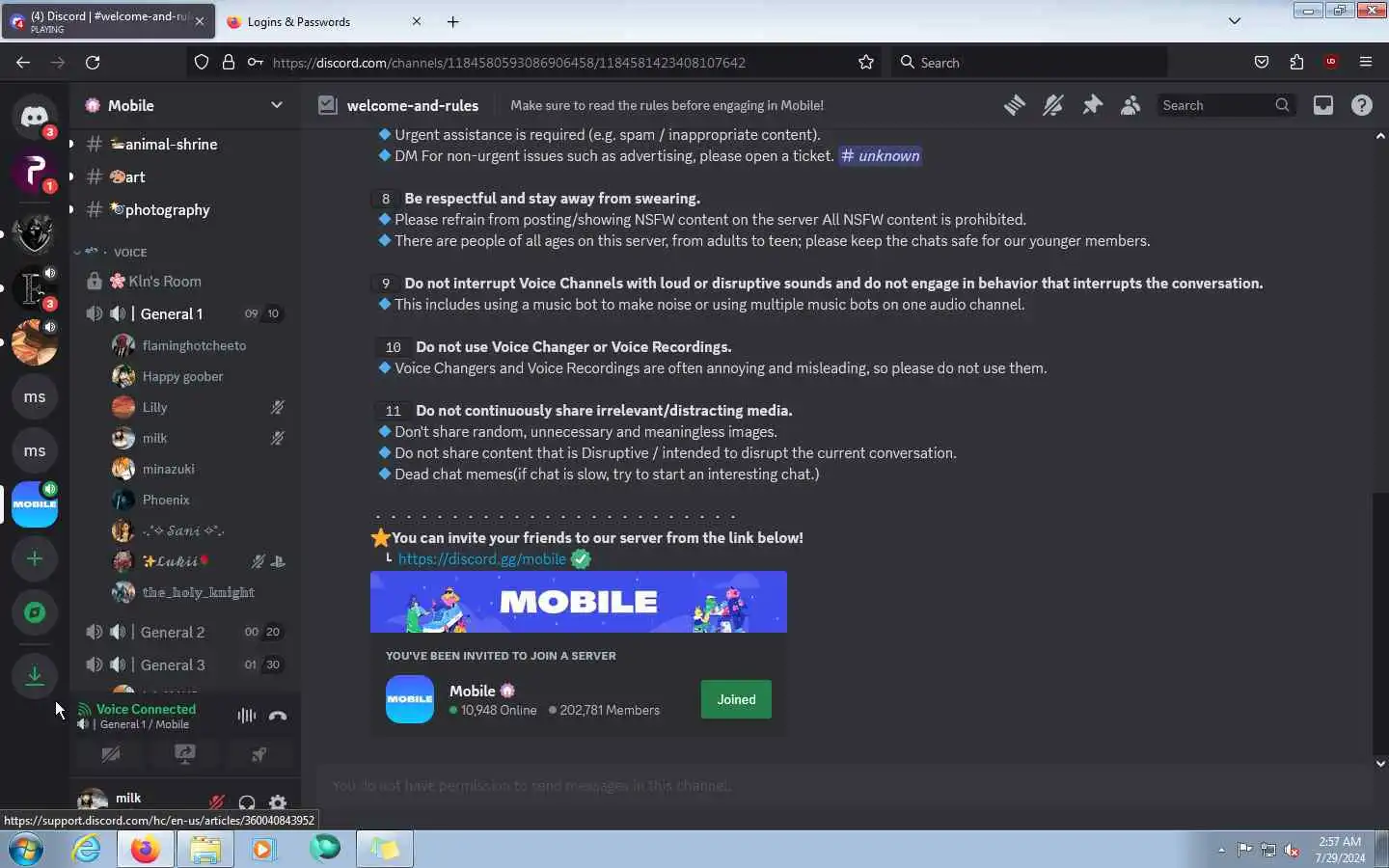The width and height of the screenshot is (1389, 868).
Task: Click the message scrollbar down arrow
Action: coord(1380,763)
